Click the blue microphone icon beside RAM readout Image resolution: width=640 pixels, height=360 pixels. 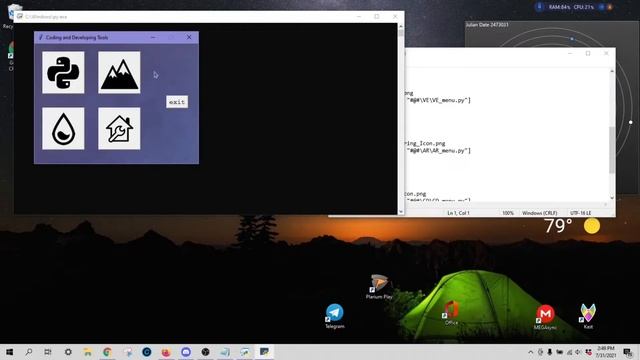pos(540,7)
